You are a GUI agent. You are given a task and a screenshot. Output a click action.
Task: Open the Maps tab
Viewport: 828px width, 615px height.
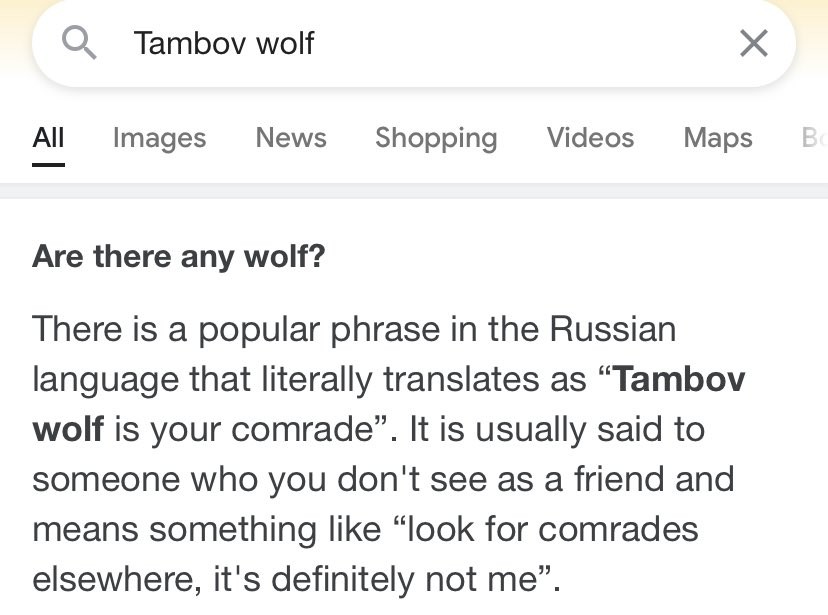(x=718, y=138)
